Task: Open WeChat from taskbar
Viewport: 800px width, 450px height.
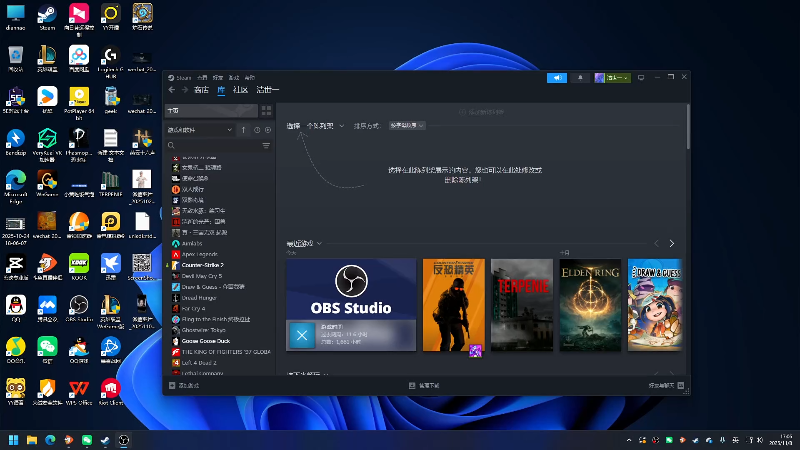Action: tap(87, 440)
